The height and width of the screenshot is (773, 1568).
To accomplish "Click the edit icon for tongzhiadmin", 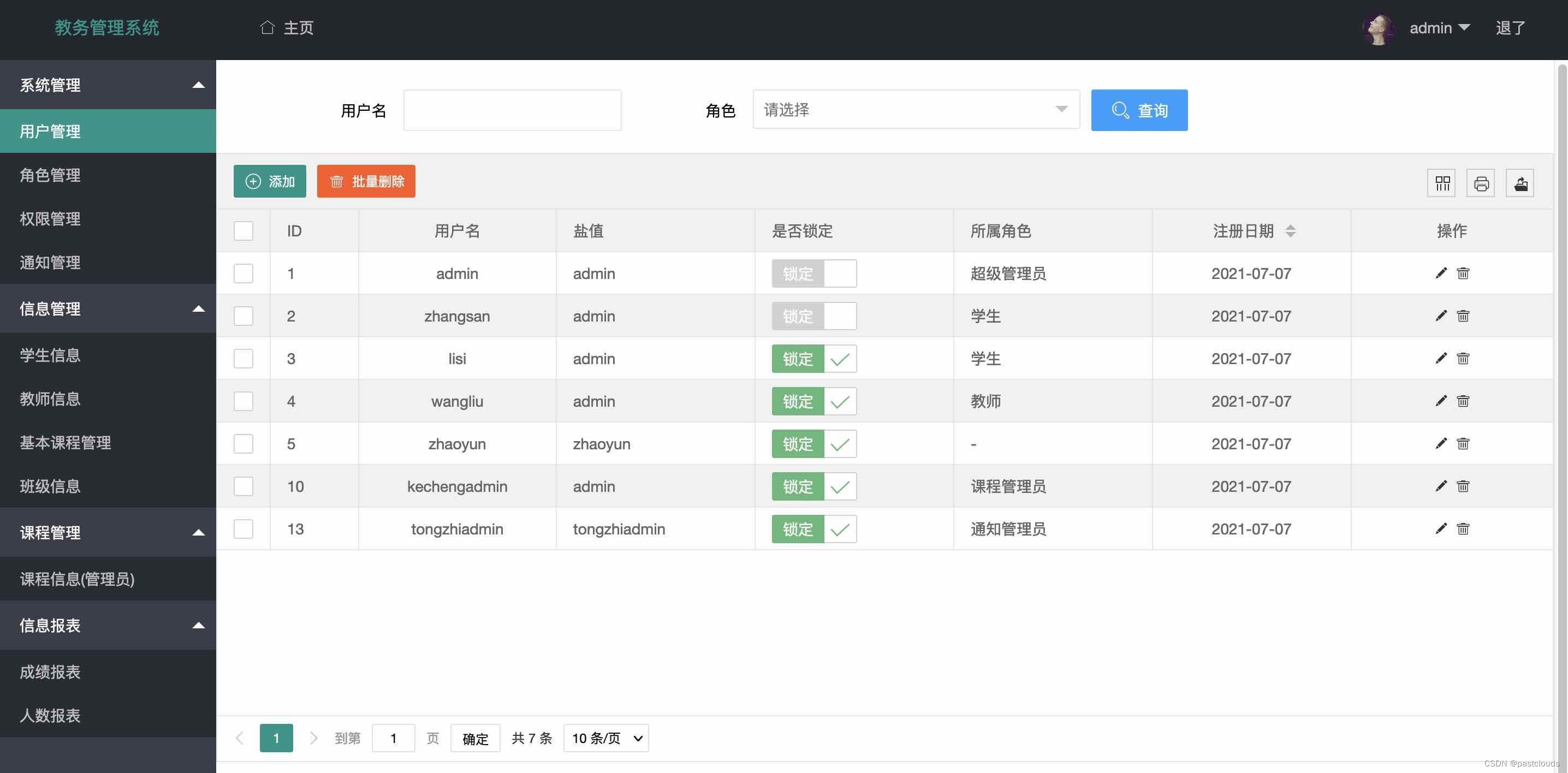I will (1441, 529).
